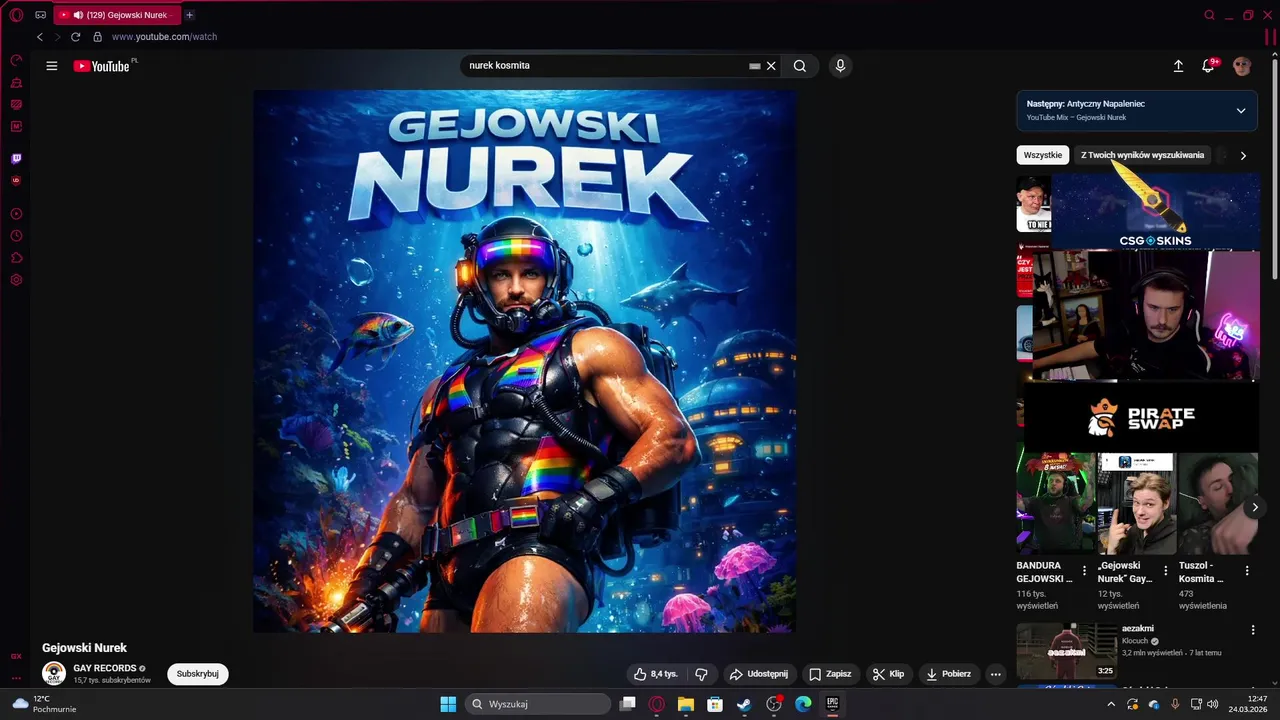Screen dimensions: 1280x720
Task: Open Microsoft Edge from taskbar
Action: pyautogui.click(x=803, y=704)
